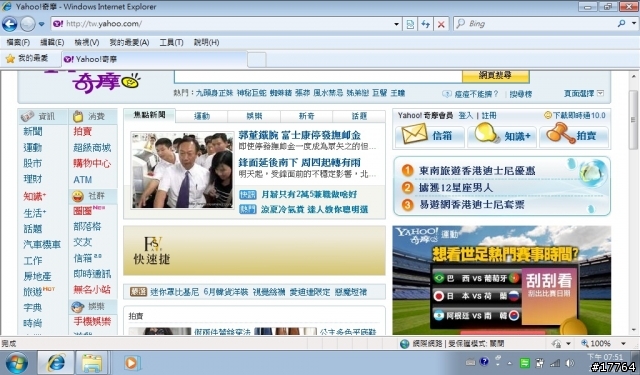Click the 註冊 link
This screenshot has width=640, height=375.
(x=489, y=116)
